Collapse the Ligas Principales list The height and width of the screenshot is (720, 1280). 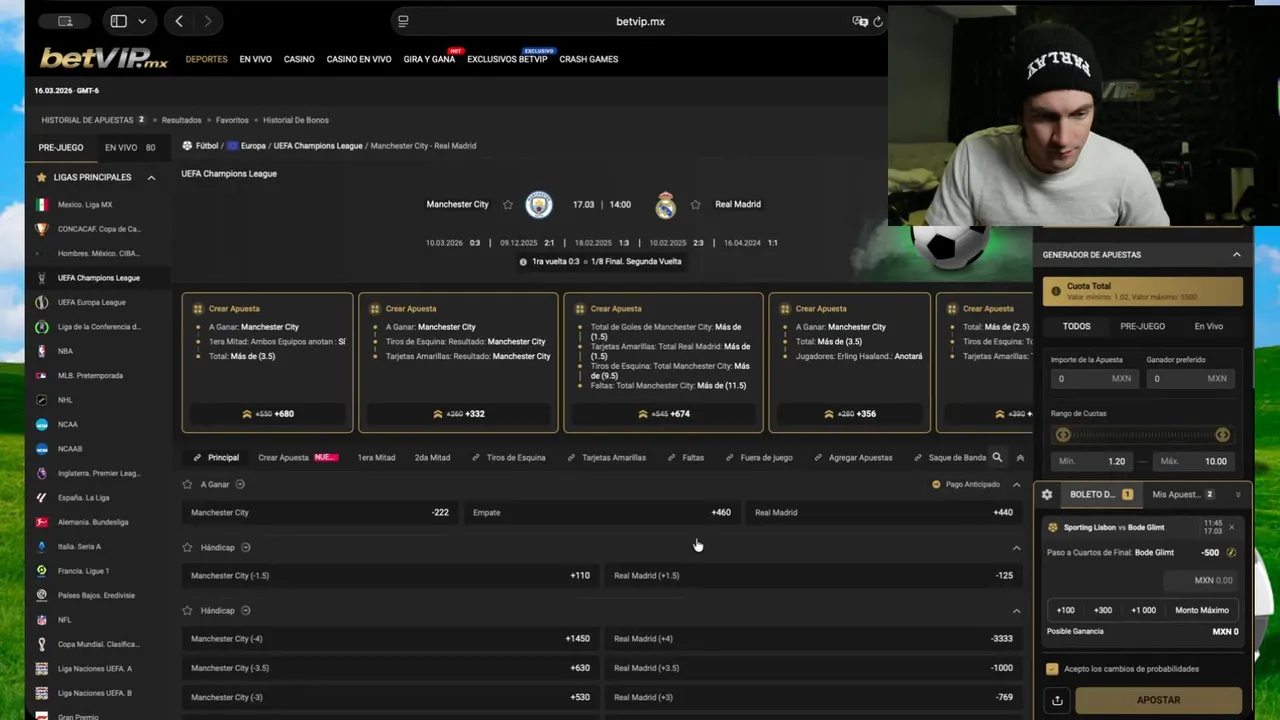151,177
